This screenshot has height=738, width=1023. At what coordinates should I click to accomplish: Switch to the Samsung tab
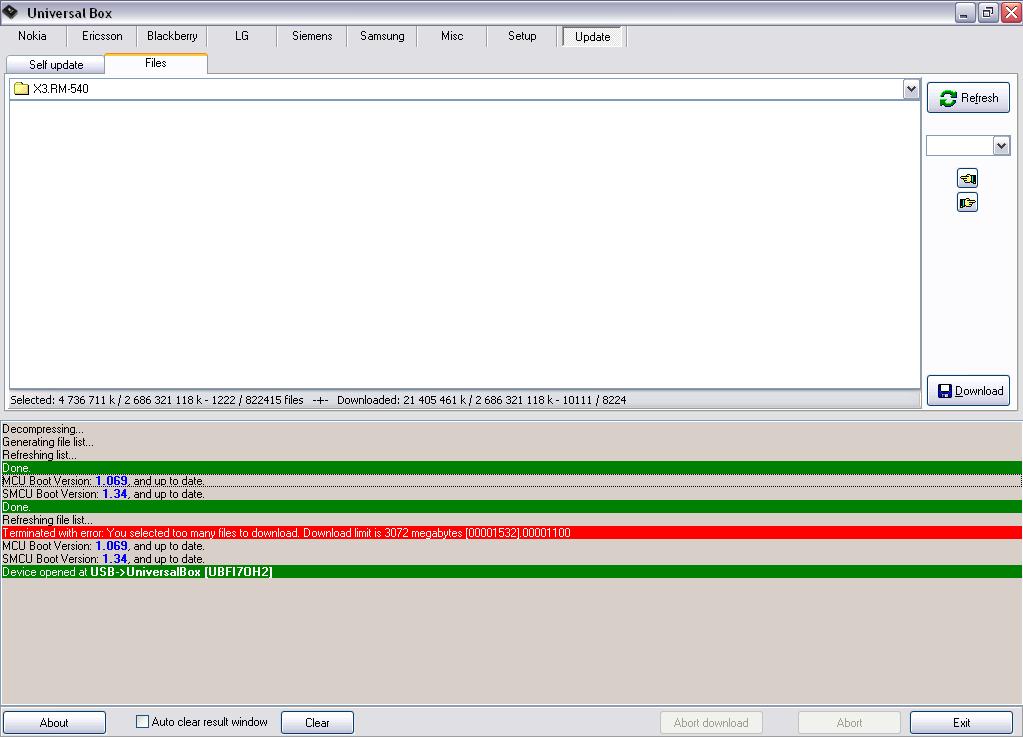pyautogui.click(x=382, y=36)
